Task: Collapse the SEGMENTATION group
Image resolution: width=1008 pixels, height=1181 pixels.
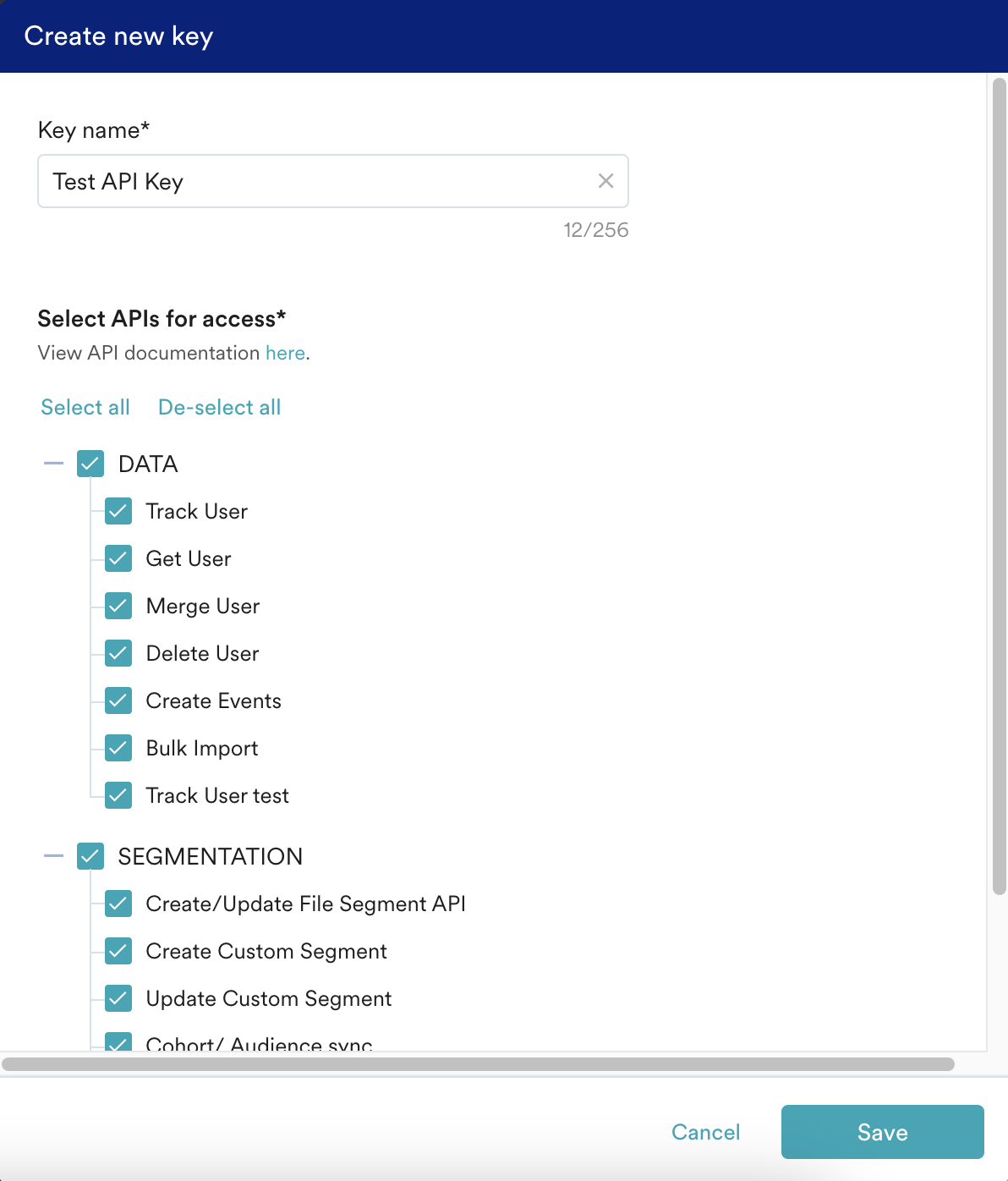Action: point(54,856)
